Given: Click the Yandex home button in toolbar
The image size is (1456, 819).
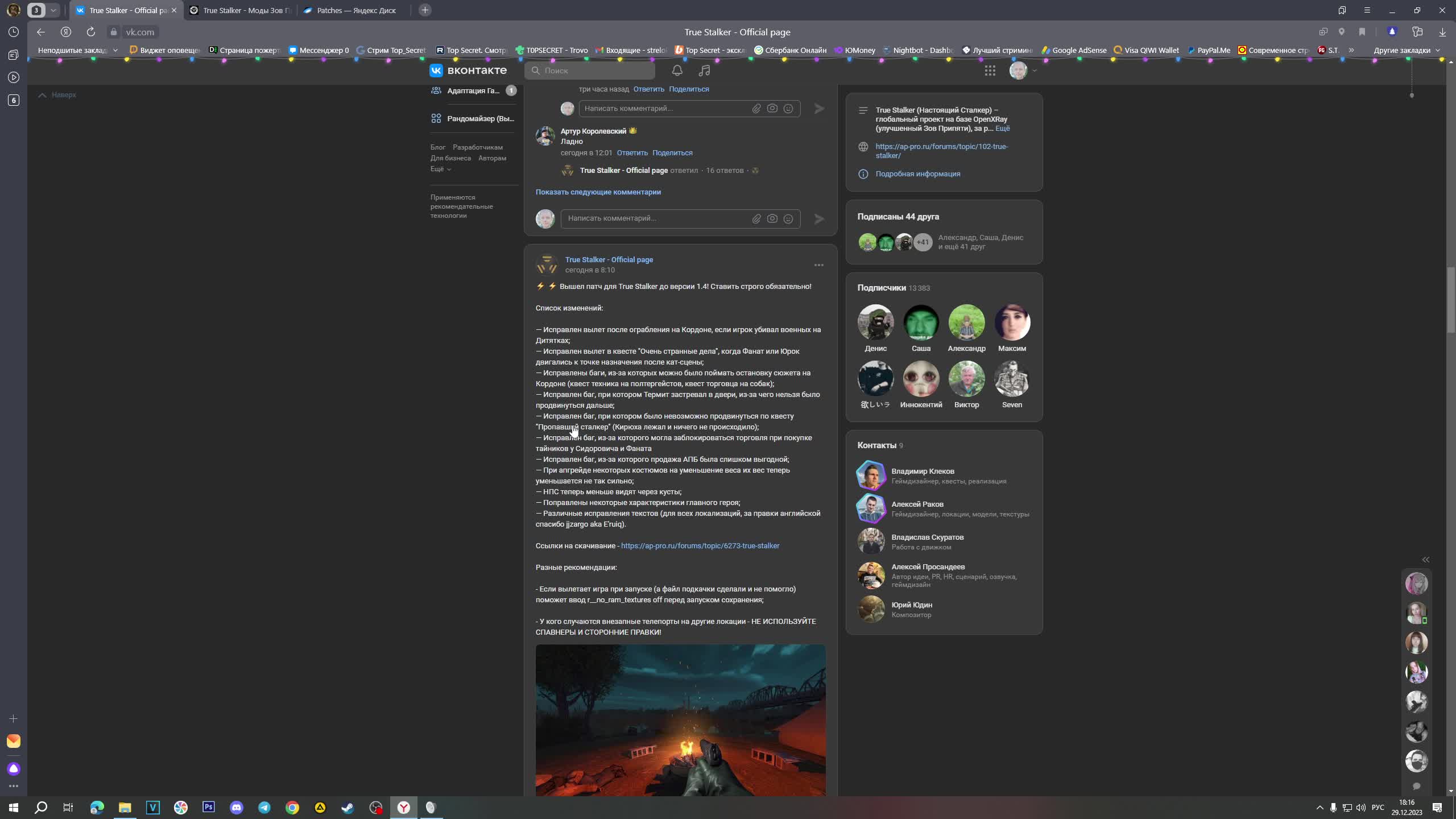Looking at the screenshot, I should pos(66,32).
